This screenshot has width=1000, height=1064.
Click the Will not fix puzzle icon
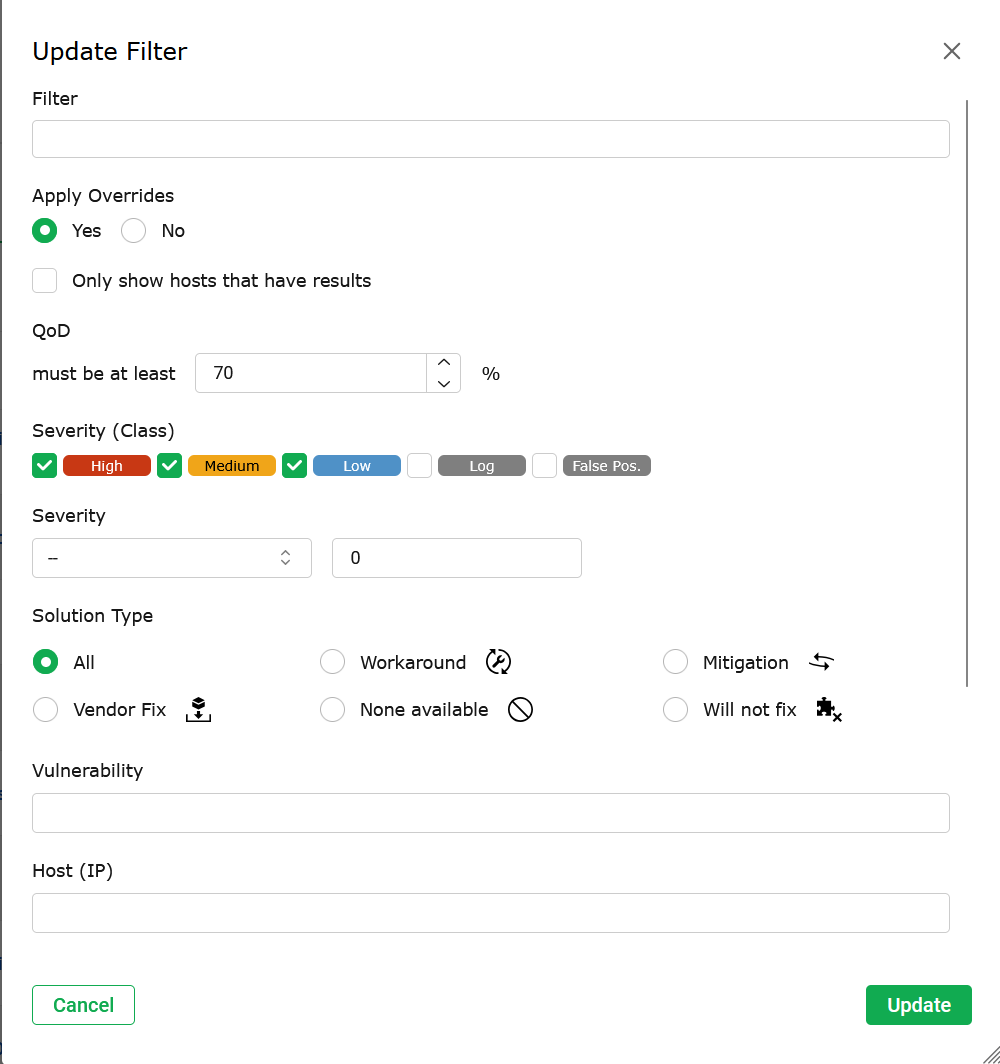(828, 710)
